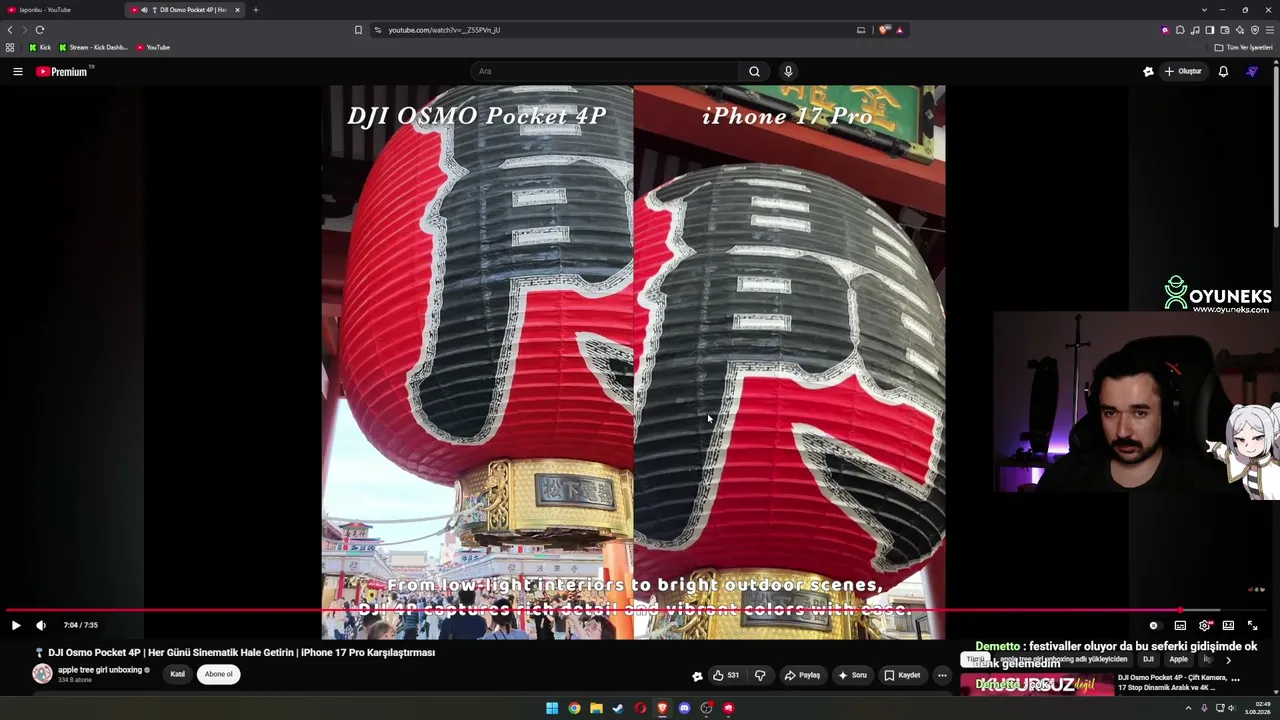Viewport: 1280px width, 720px height.
Task: Open the browser extensions puzzle icon
Action: 1180,30
